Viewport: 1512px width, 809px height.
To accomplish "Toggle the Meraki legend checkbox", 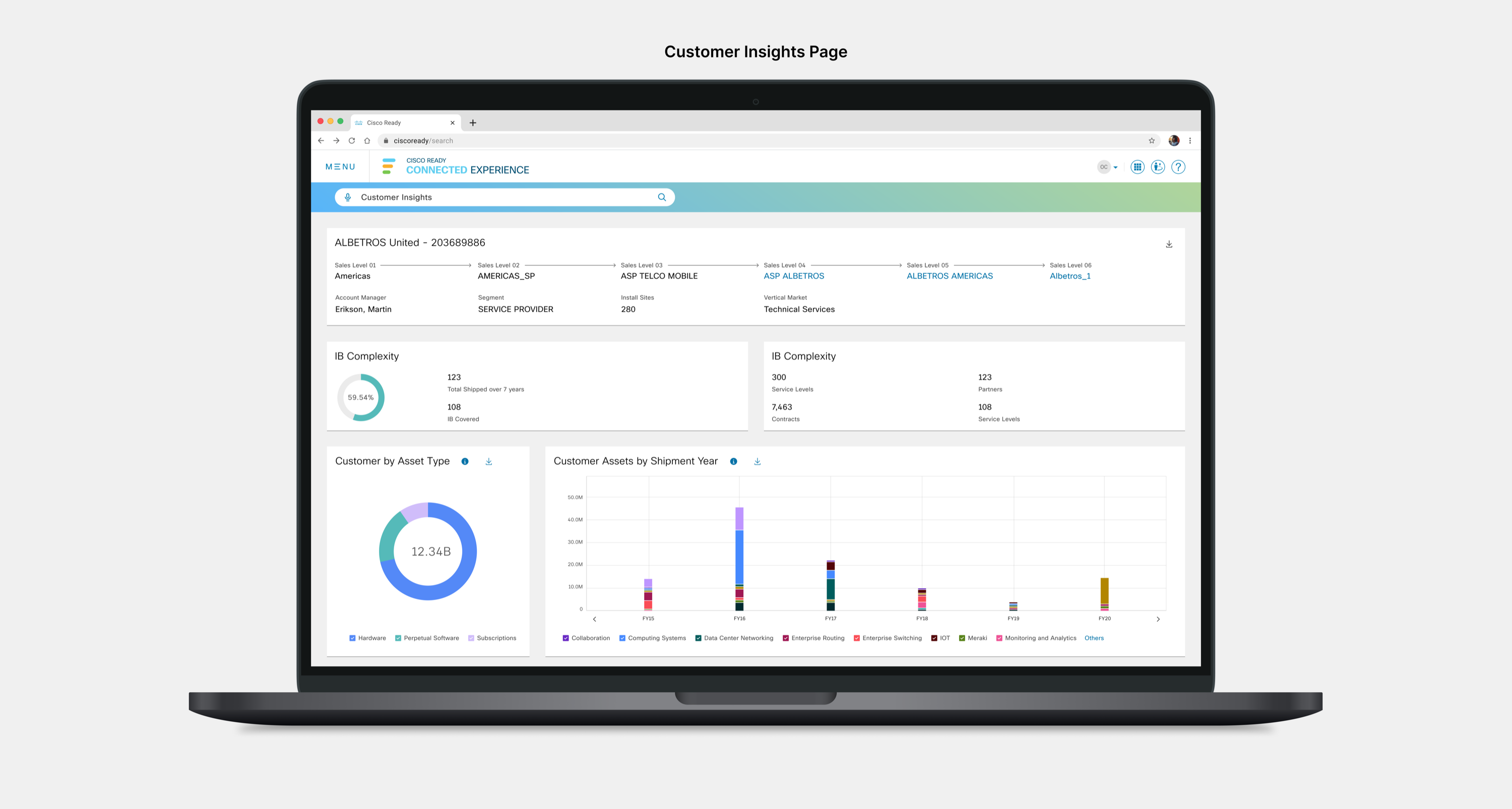I will click(x=962, y=638).
